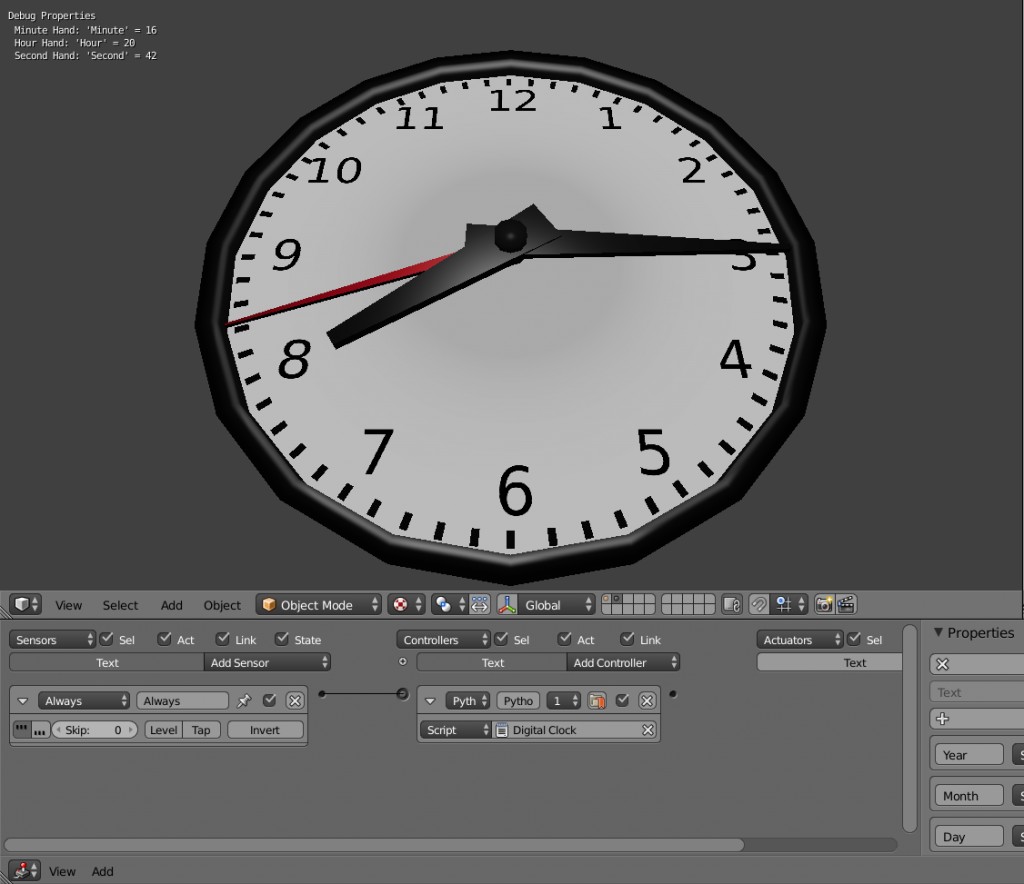The image size is (1024, 884).
Task: Open the Add Controller dropdown
Action: coord(623,662)
